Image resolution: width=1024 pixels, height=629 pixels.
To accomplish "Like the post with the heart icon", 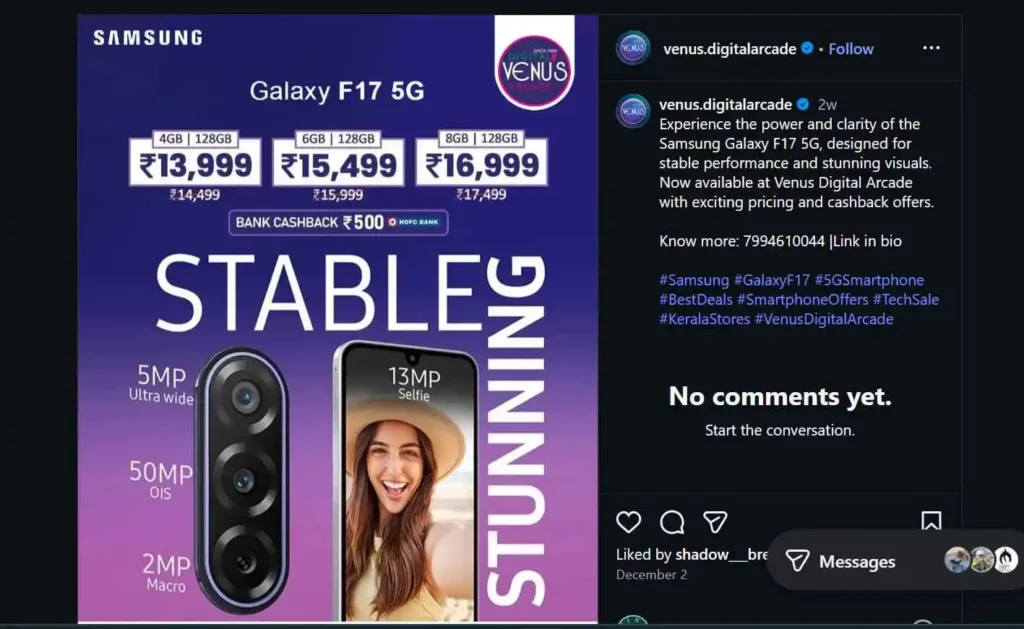I will 628,522.
